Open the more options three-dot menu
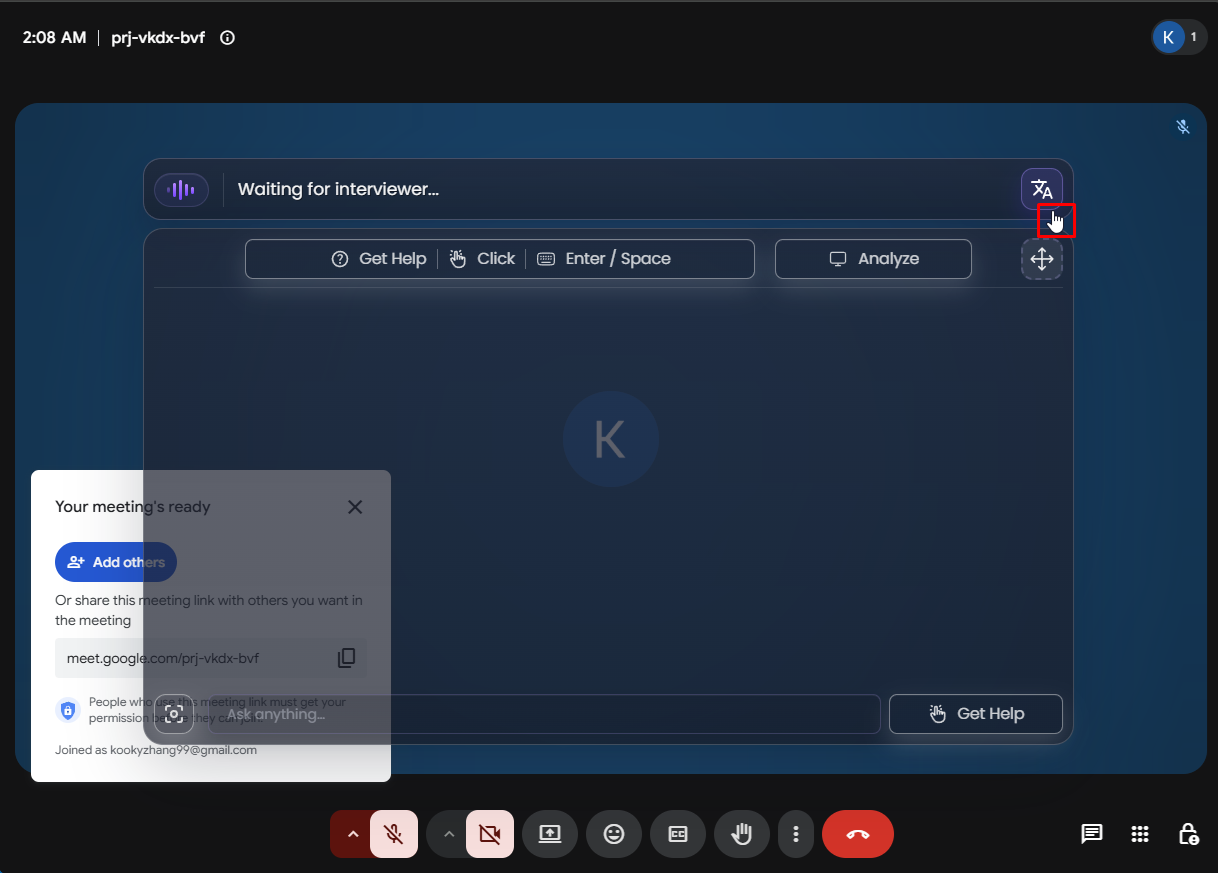 pos(796,834)
